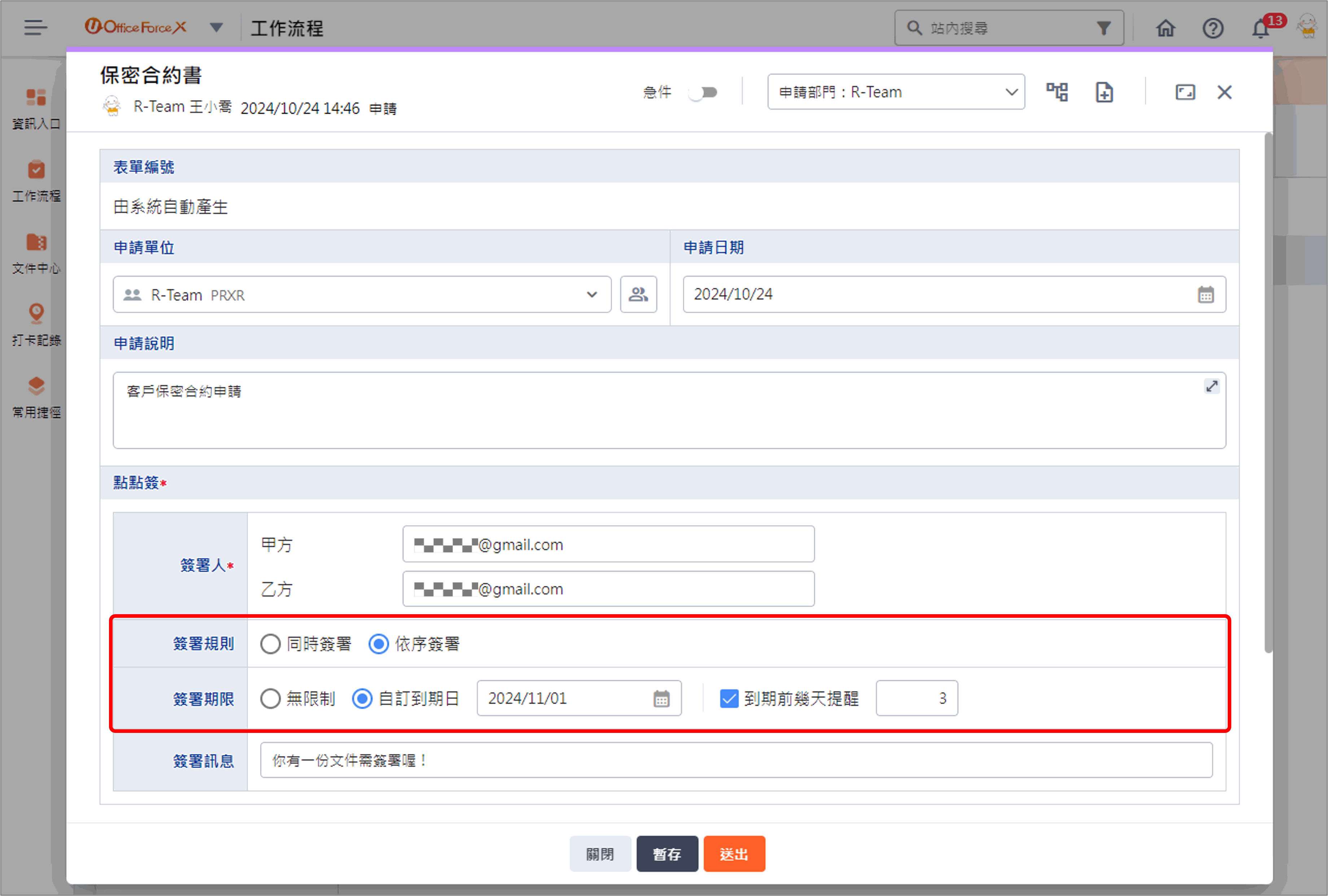This screenshot has width=1328, height=896.
Task: Open the 申請部門 R-Team dropdown
Action: tap(895, 92)
